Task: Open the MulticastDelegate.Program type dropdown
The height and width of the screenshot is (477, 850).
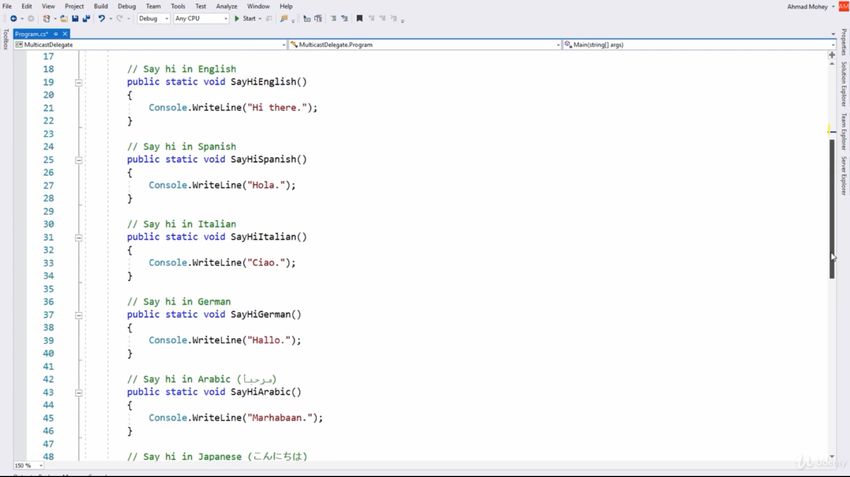Action: point(424,44)
